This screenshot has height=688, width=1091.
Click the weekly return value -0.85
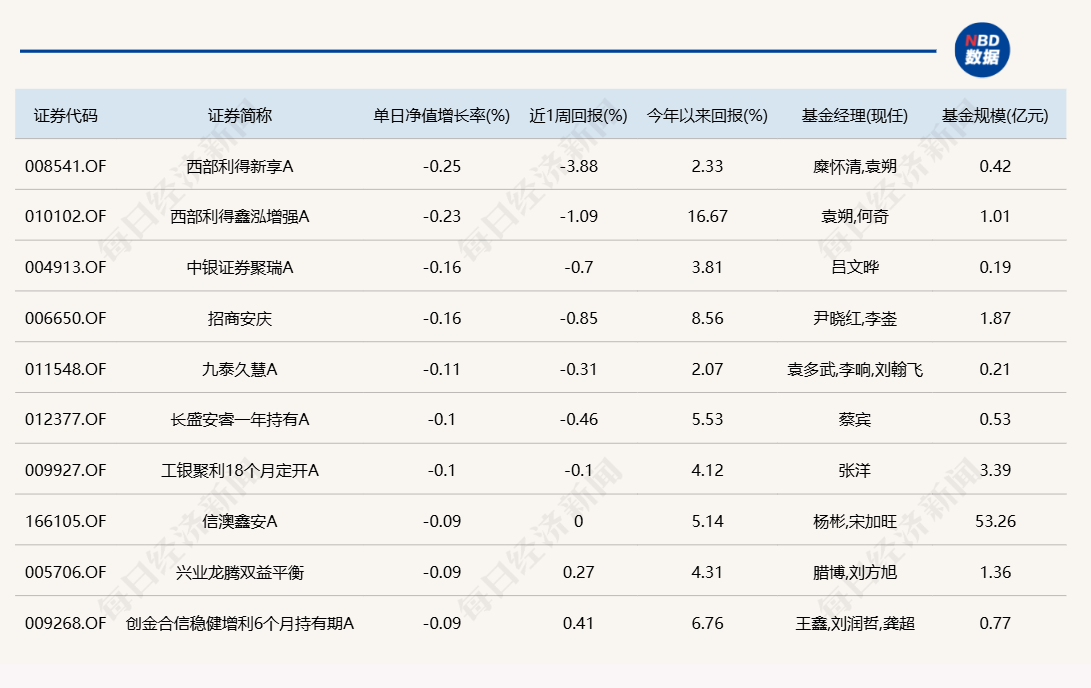click(x=578, y=318)
